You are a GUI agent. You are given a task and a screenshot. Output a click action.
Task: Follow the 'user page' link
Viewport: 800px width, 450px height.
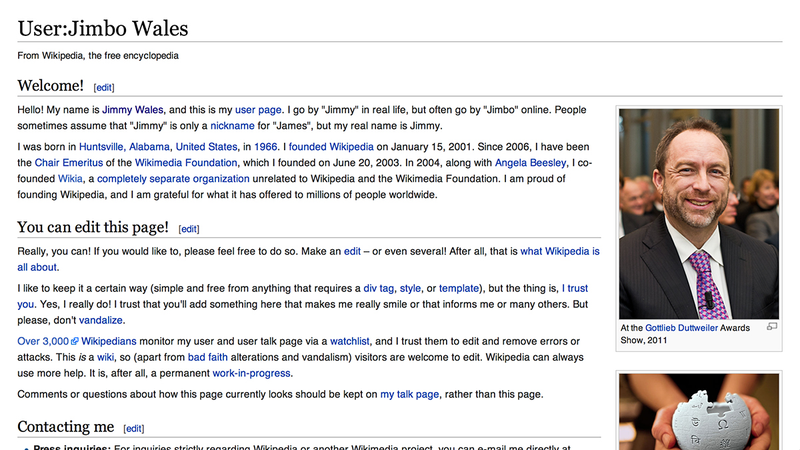click(x=258, y=110)
